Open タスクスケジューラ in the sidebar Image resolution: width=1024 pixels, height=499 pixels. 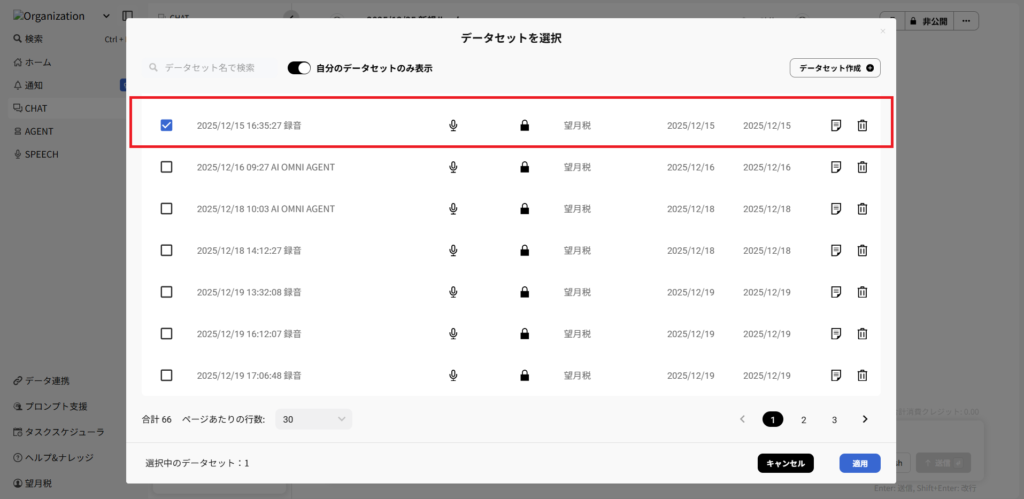pyautogui.click(x=59, y=432)
